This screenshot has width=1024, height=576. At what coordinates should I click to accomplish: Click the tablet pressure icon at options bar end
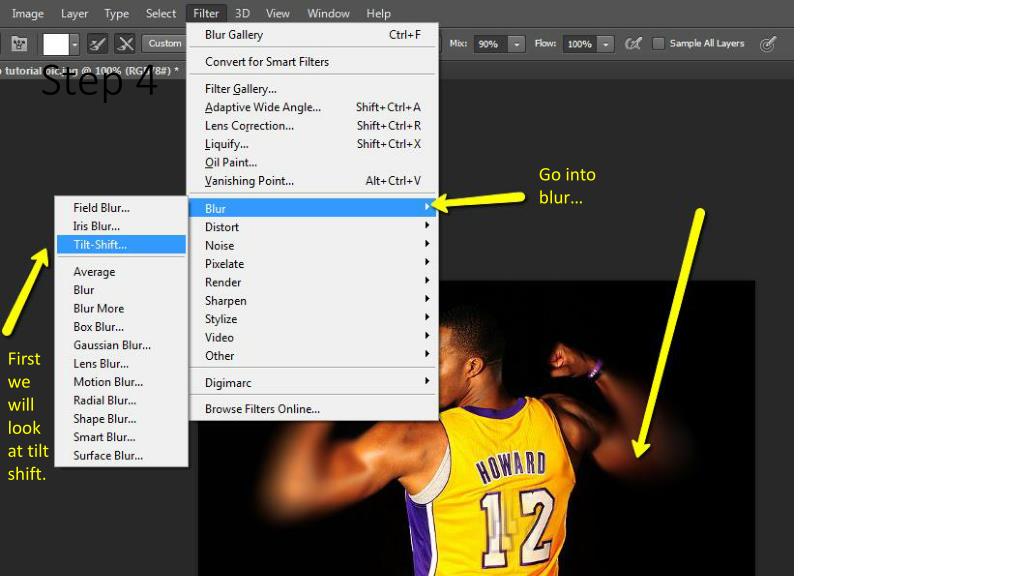[x=768, y=44]
